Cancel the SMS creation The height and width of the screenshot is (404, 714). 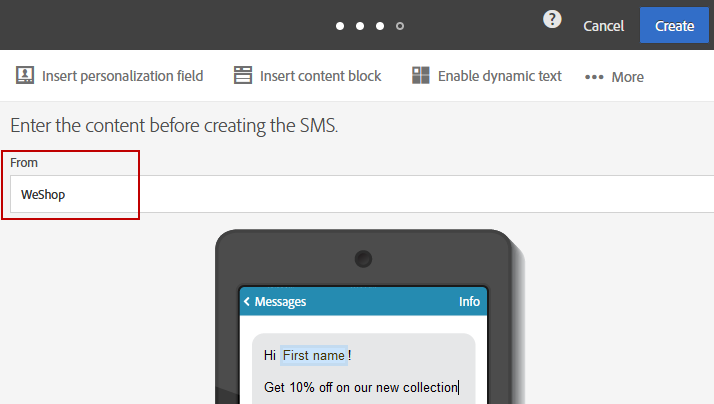(x=603, y=26)
